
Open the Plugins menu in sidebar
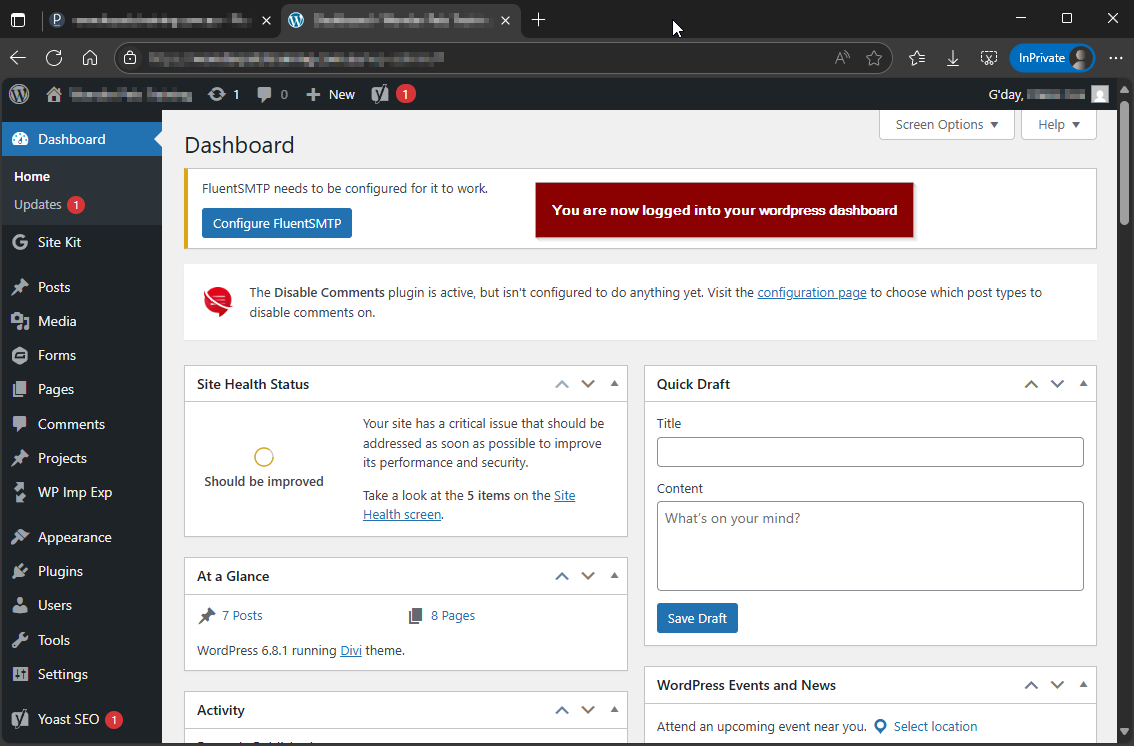click(60, 571)
